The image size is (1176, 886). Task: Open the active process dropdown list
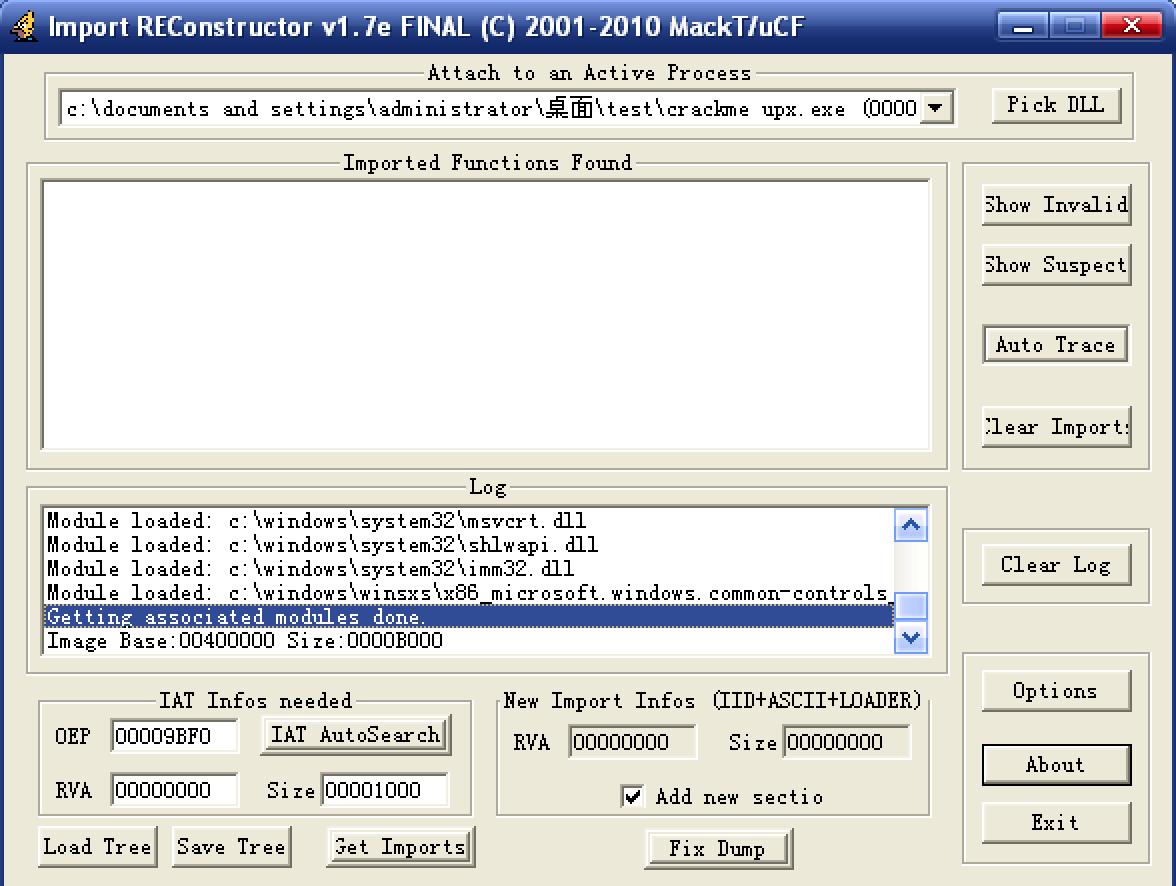(x=935, y=108)
